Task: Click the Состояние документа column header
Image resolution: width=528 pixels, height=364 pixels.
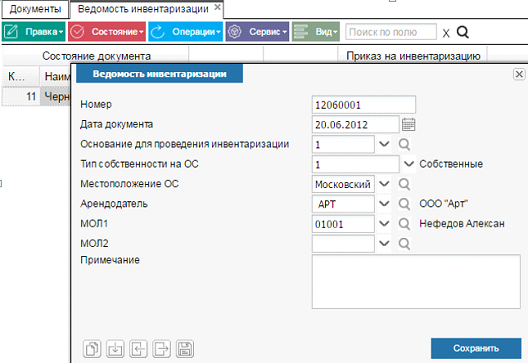Action: [x=96, y=56]
